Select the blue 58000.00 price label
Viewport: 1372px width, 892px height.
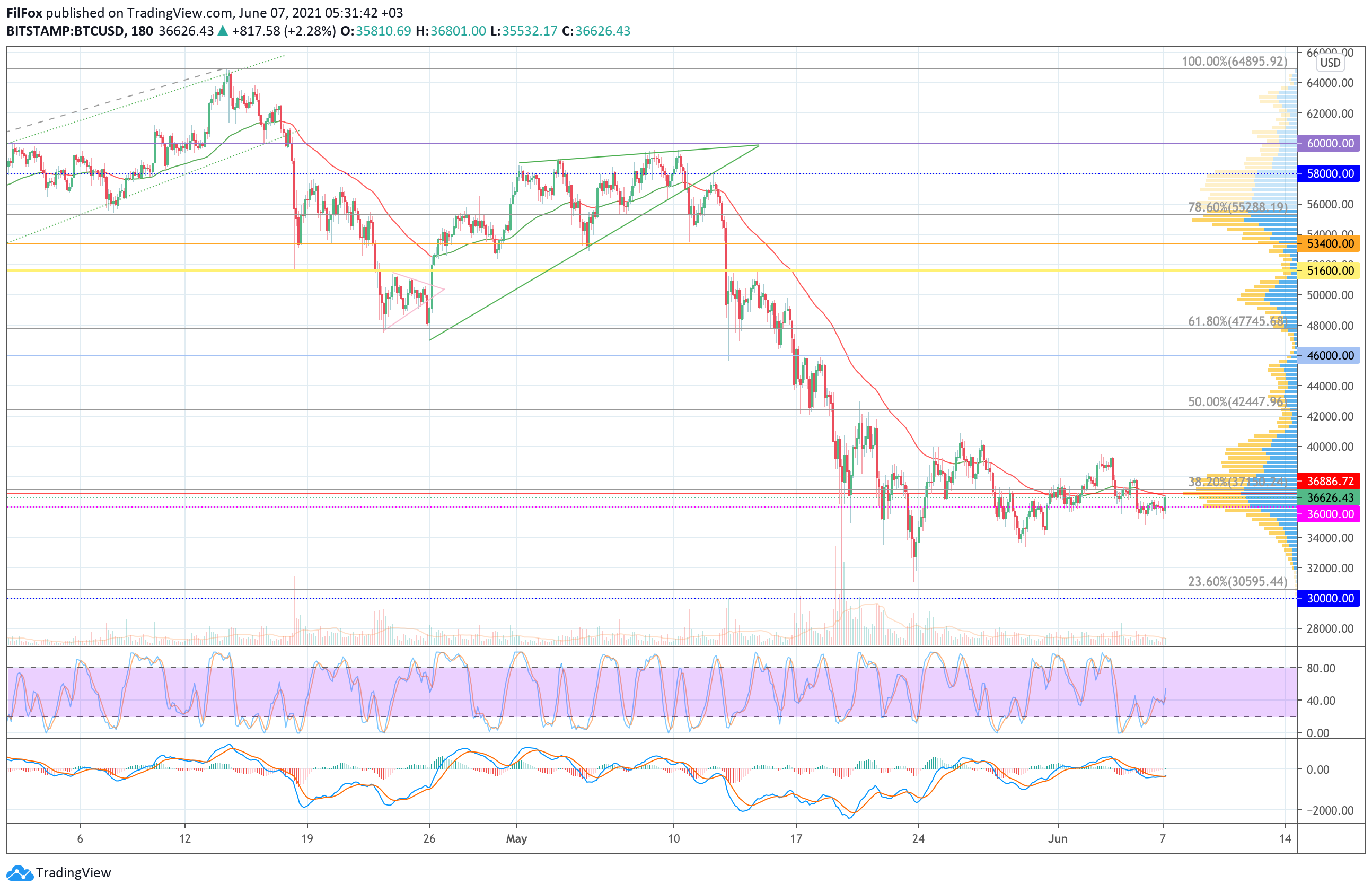click(1329, 173)
